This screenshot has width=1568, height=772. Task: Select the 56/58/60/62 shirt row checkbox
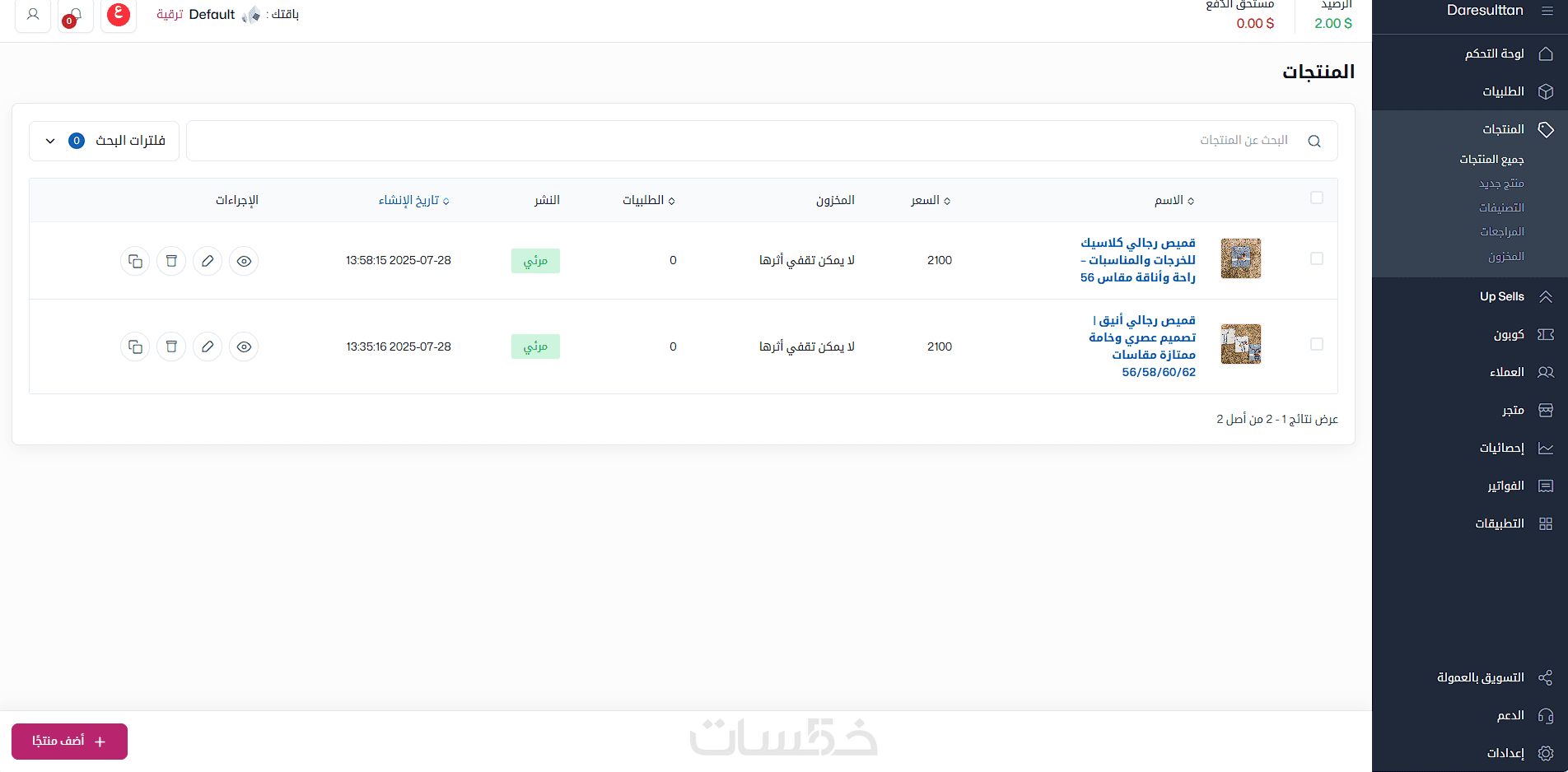(1317, 344)
